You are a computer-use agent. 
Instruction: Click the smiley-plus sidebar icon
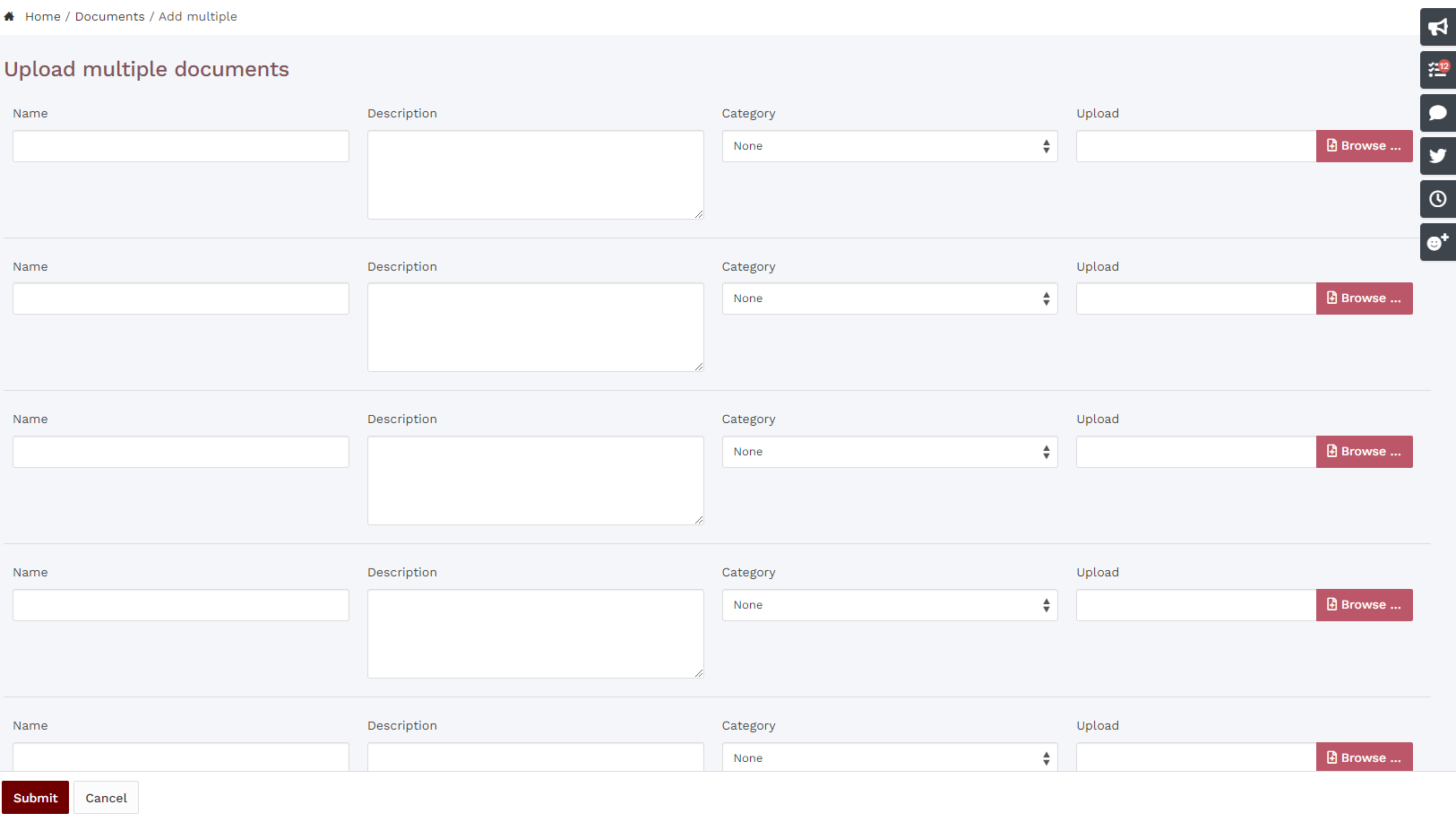[1437, 242]
